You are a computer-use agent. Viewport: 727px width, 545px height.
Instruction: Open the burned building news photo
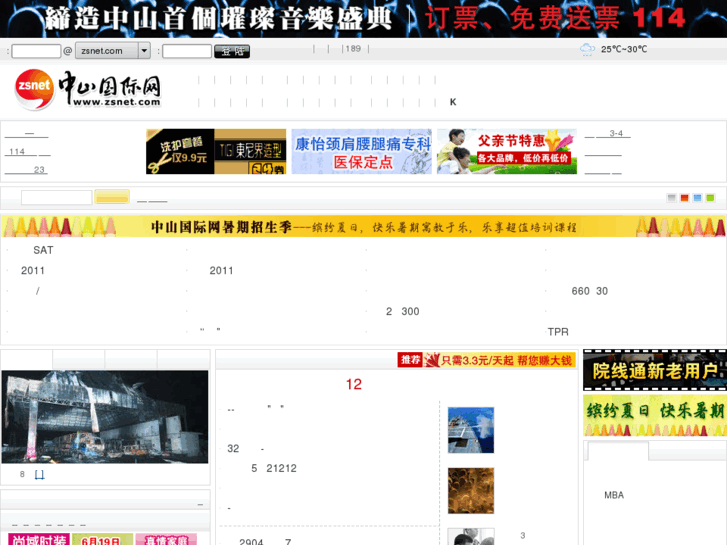coord(105,417)
